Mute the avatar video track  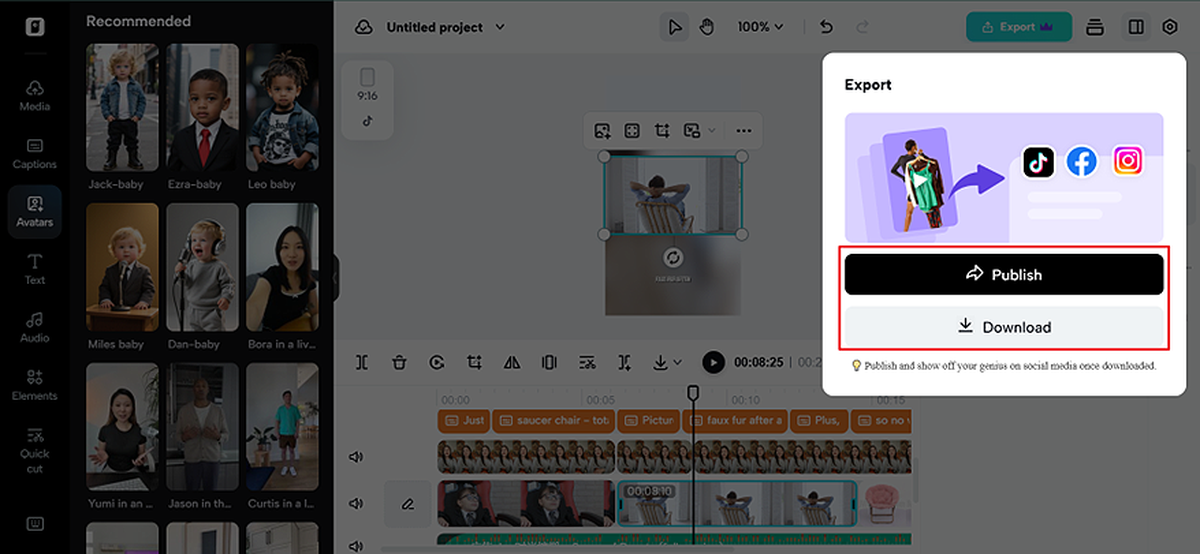[x=355, y=457]
